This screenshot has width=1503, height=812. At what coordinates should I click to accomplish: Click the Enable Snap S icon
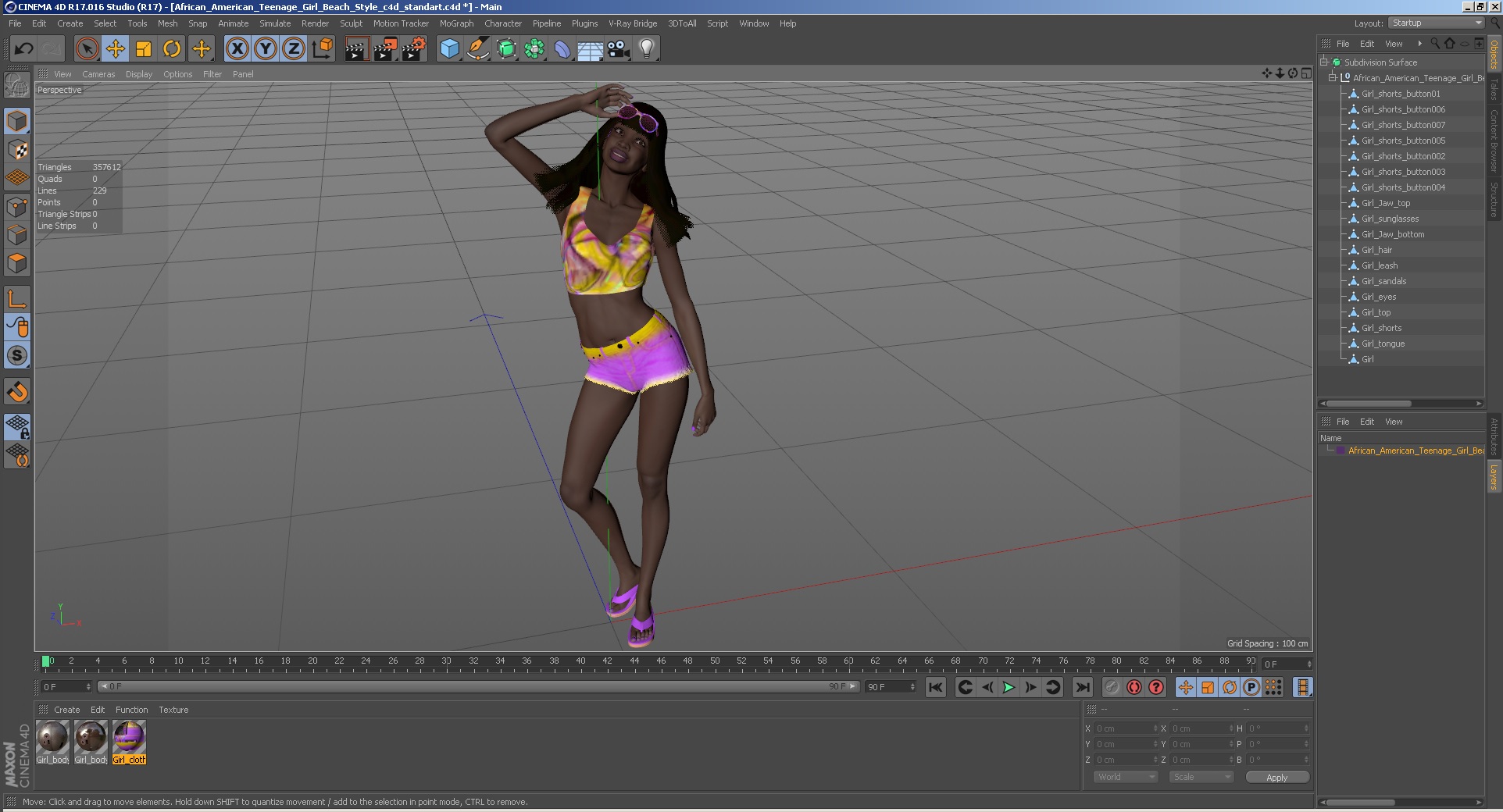[x=17, y=355]
